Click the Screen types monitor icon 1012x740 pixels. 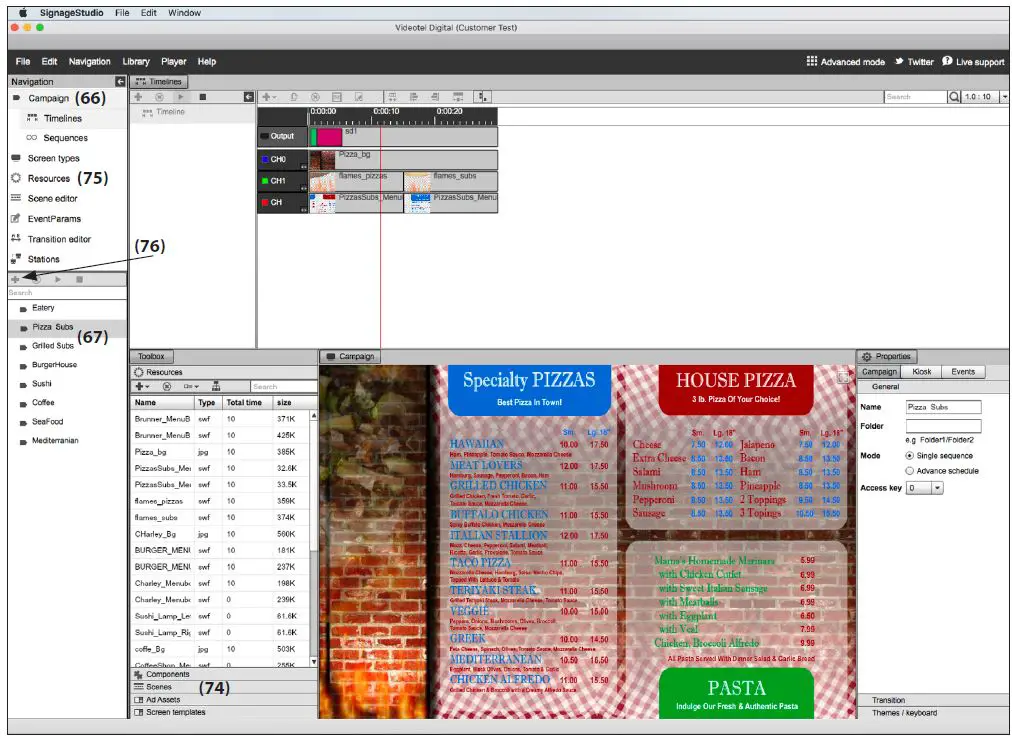[16, 158]
